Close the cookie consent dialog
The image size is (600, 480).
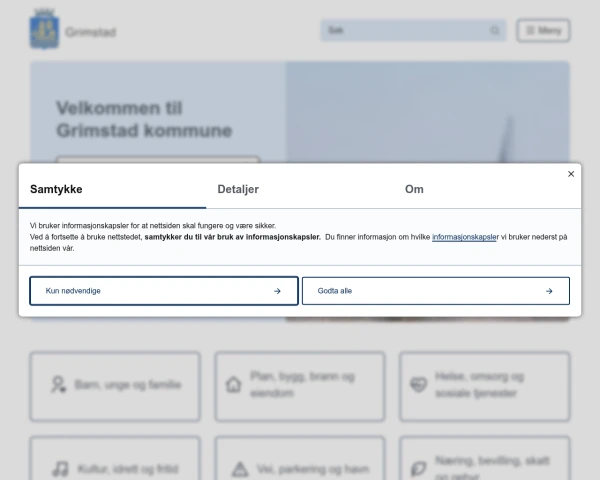pos(571,174)
